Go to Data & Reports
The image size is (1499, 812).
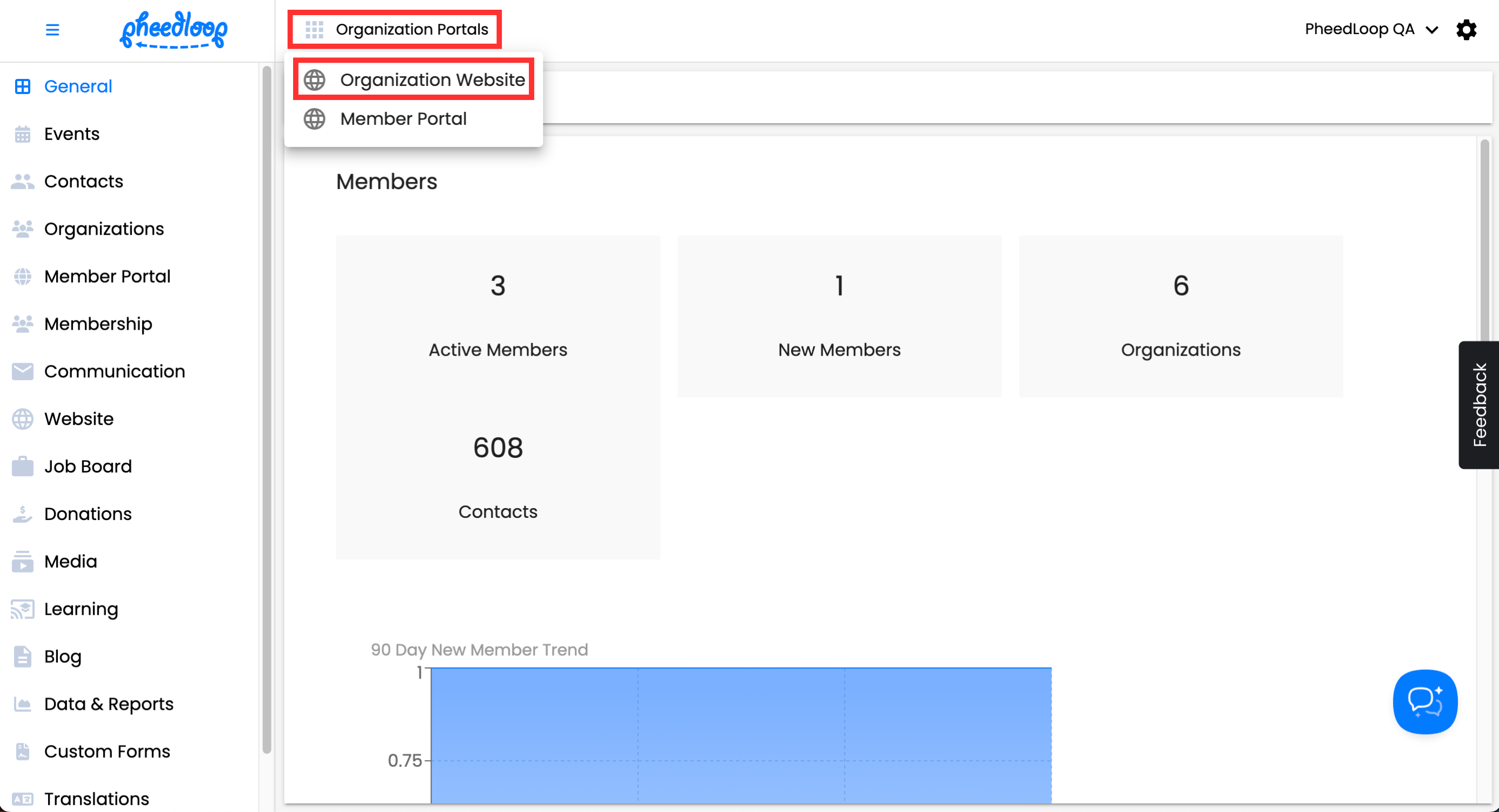pos(108,704)
